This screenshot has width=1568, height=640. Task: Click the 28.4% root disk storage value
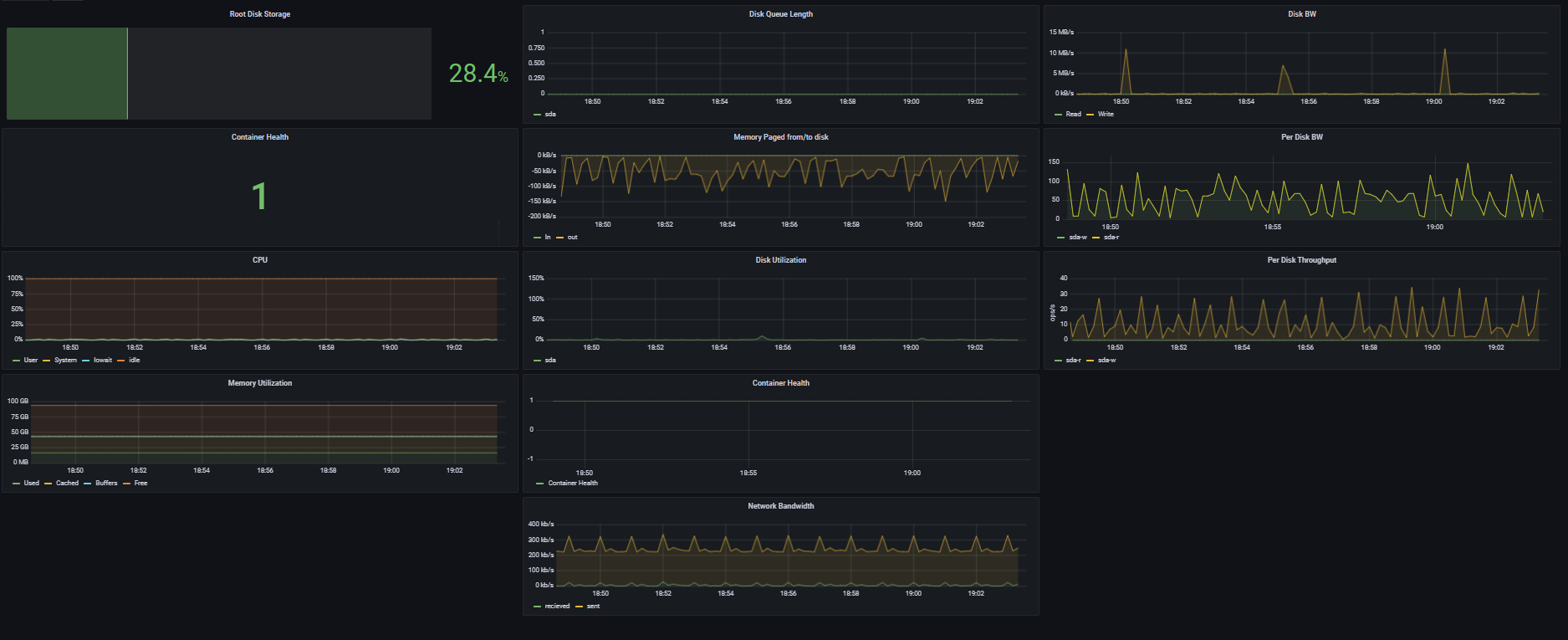pos(478,74)
